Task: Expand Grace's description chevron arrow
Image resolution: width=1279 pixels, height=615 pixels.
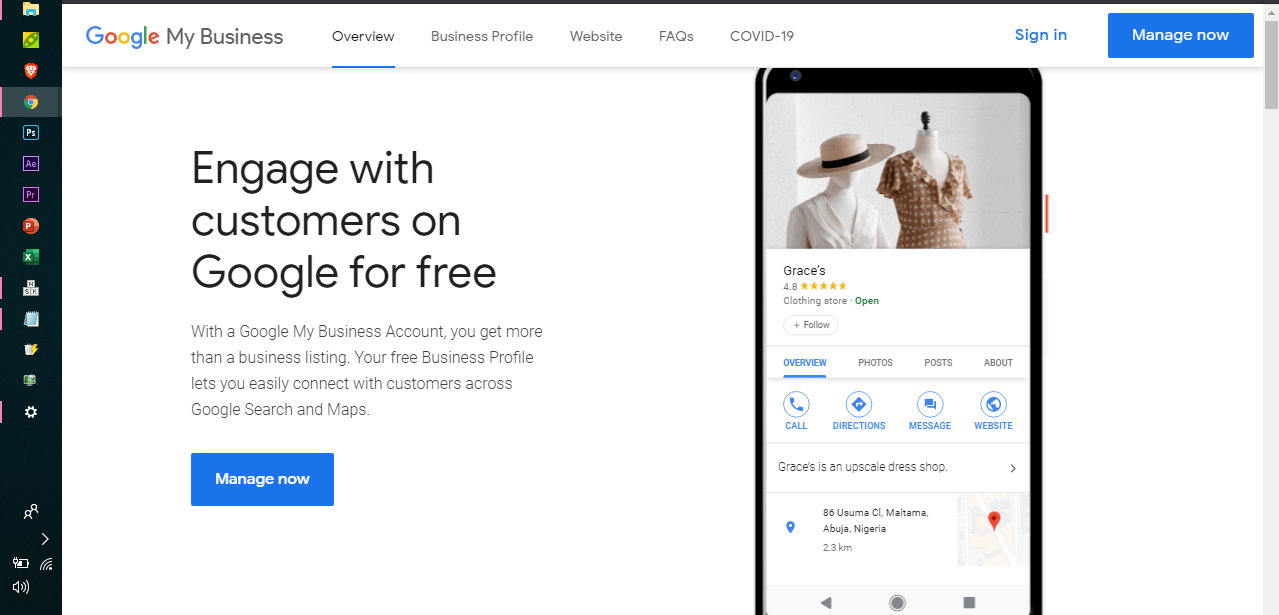Action: click(1013, 468)
